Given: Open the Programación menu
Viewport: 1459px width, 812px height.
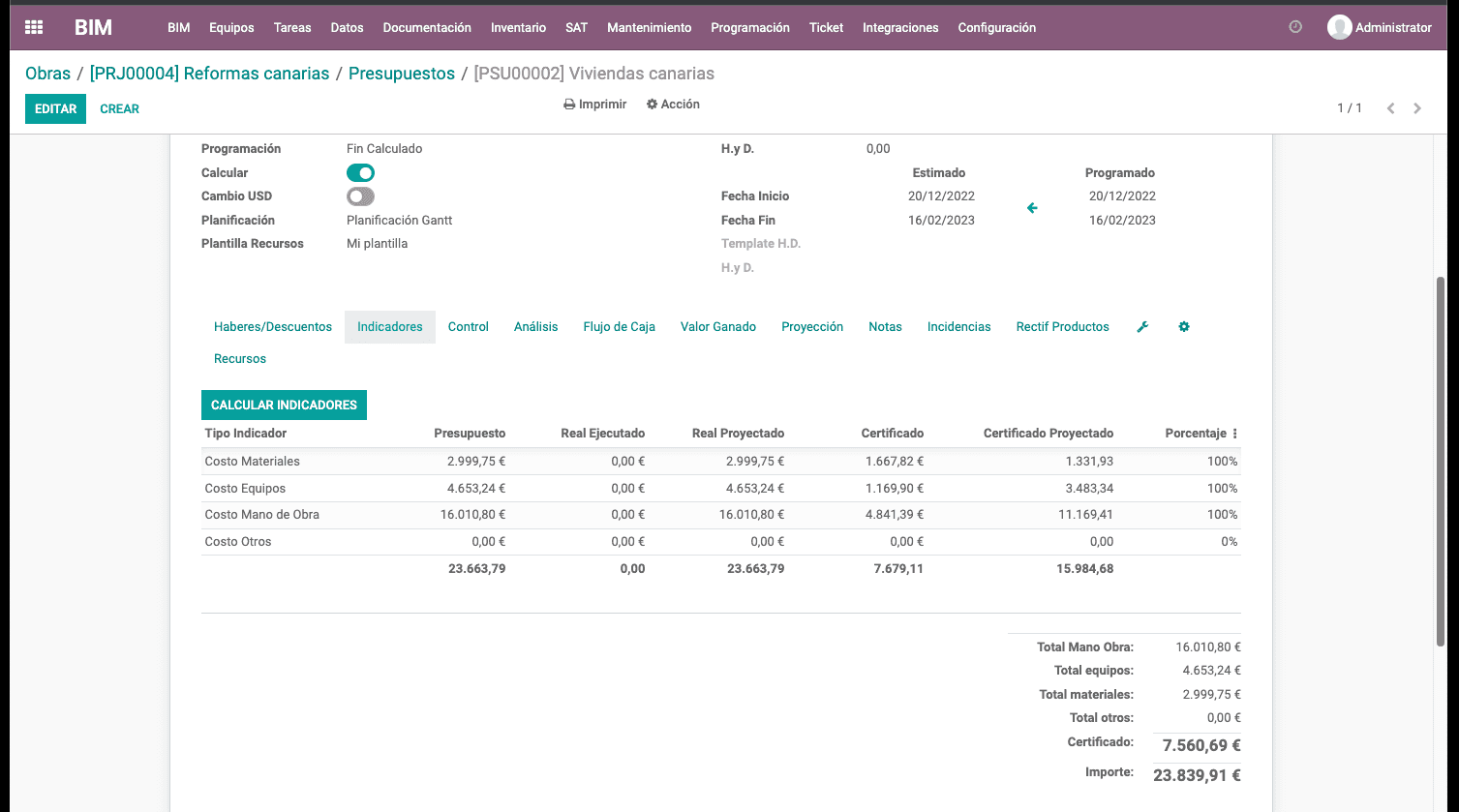Looking at the screenshot, I should [x=750, y=27].
